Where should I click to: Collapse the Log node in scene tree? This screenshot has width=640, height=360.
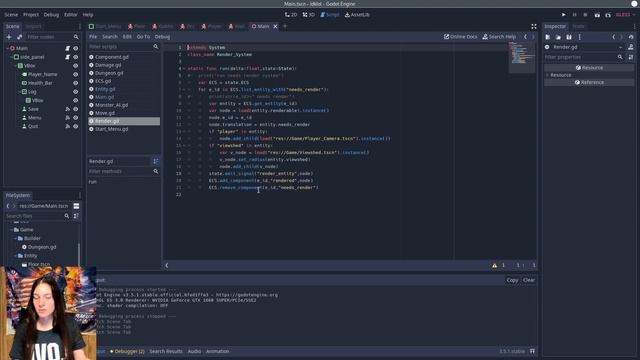pyautogui.click(x=20, y=92)
